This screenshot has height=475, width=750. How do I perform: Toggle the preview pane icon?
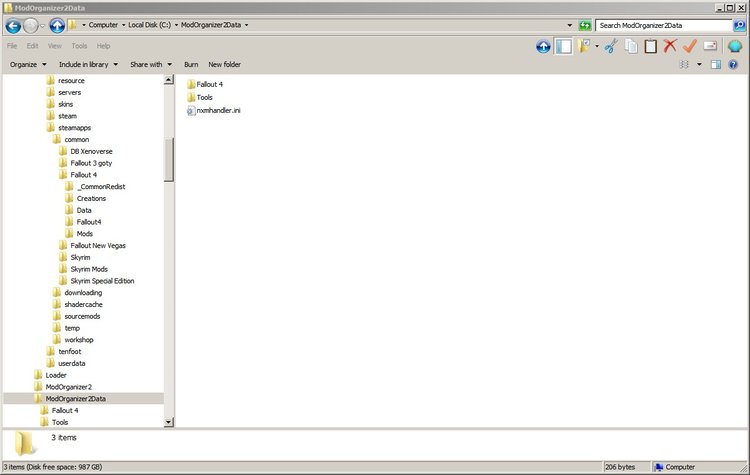click(716, 64)
